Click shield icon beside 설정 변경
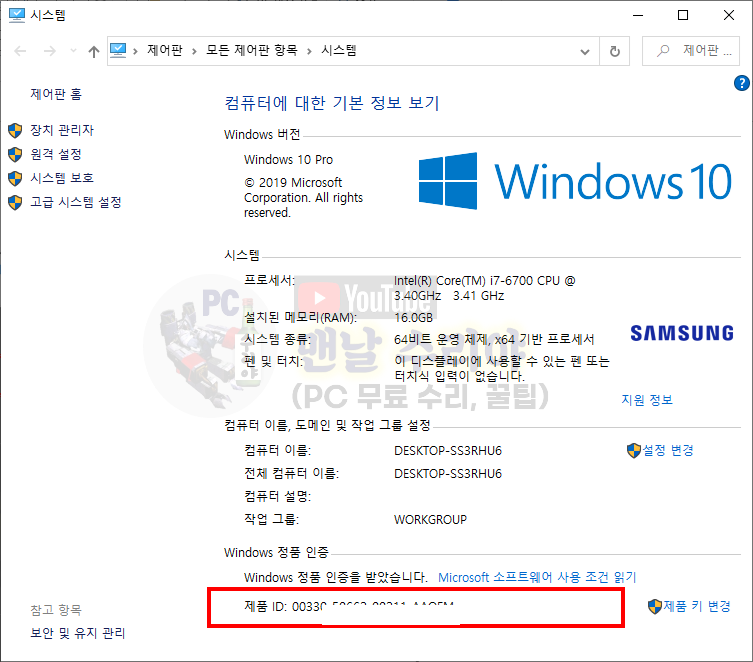 tap(634, 450)
